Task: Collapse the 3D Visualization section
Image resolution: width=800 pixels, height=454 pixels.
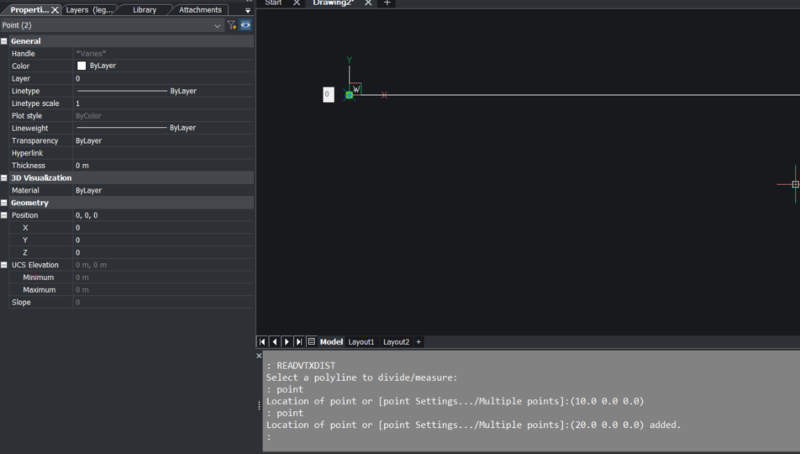Action: pos(5,178)
